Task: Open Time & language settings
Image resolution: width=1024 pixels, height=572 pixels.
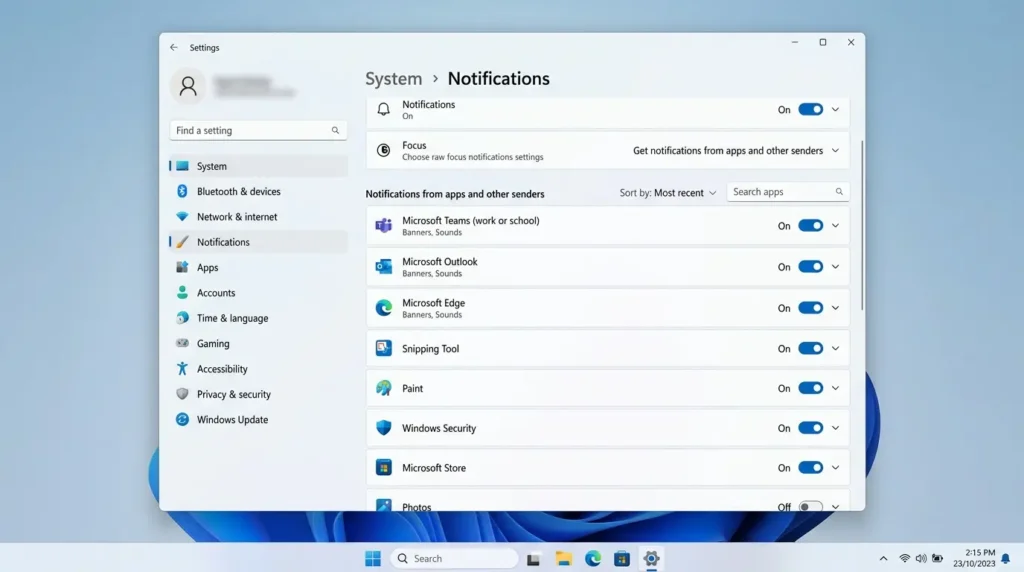Action: 259,318
